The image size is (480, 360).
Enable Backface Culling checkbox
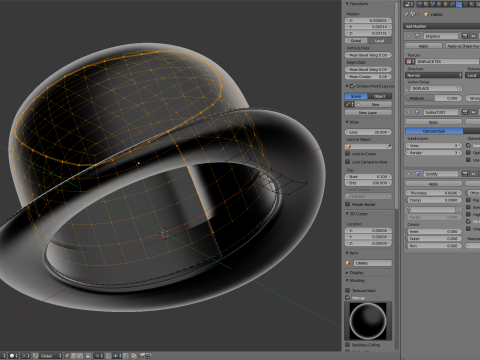[x=348, y=345]
